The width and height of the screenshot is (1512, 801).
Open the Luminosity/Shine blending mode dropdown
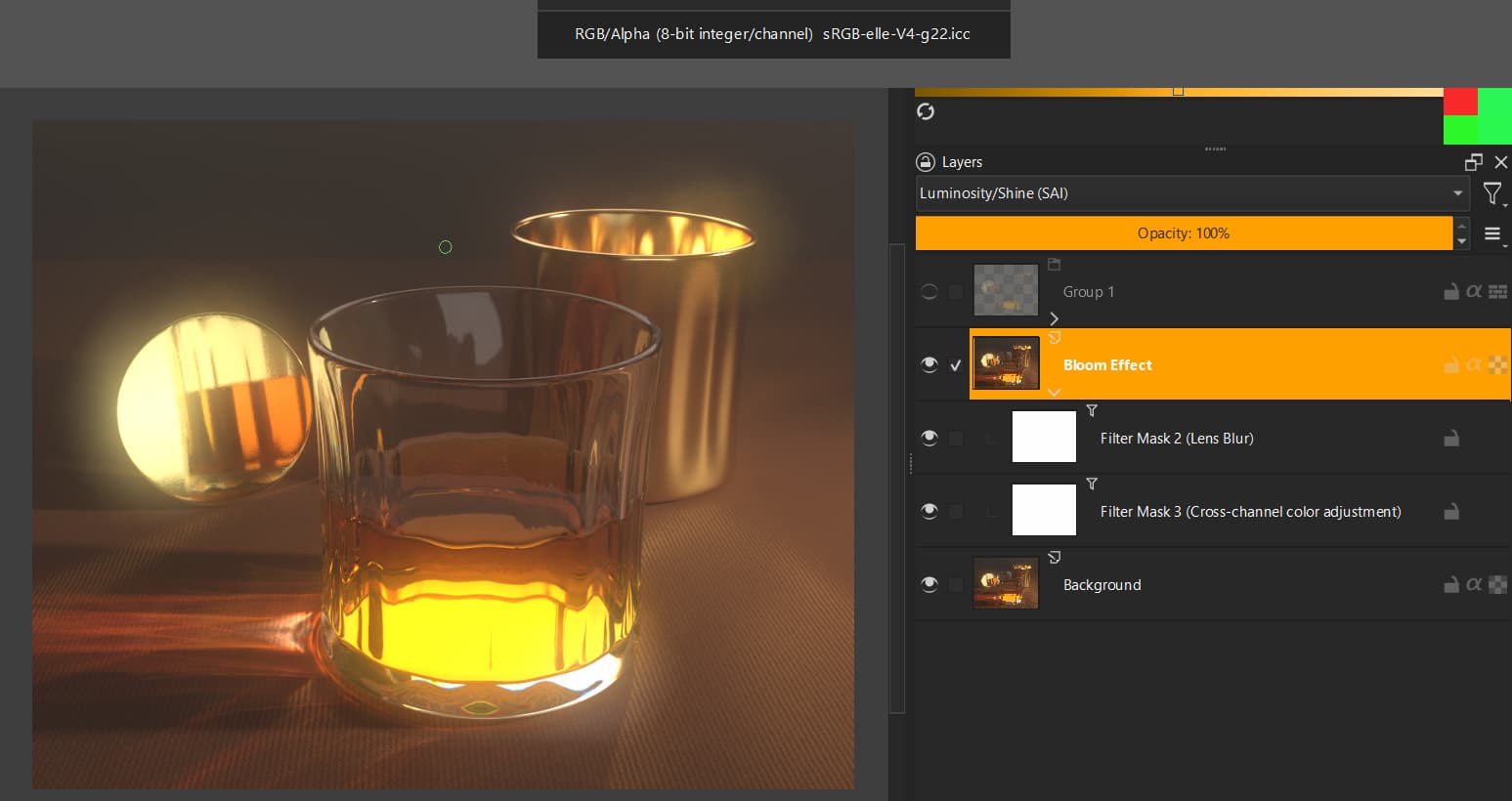click(x=1191, y=193)
